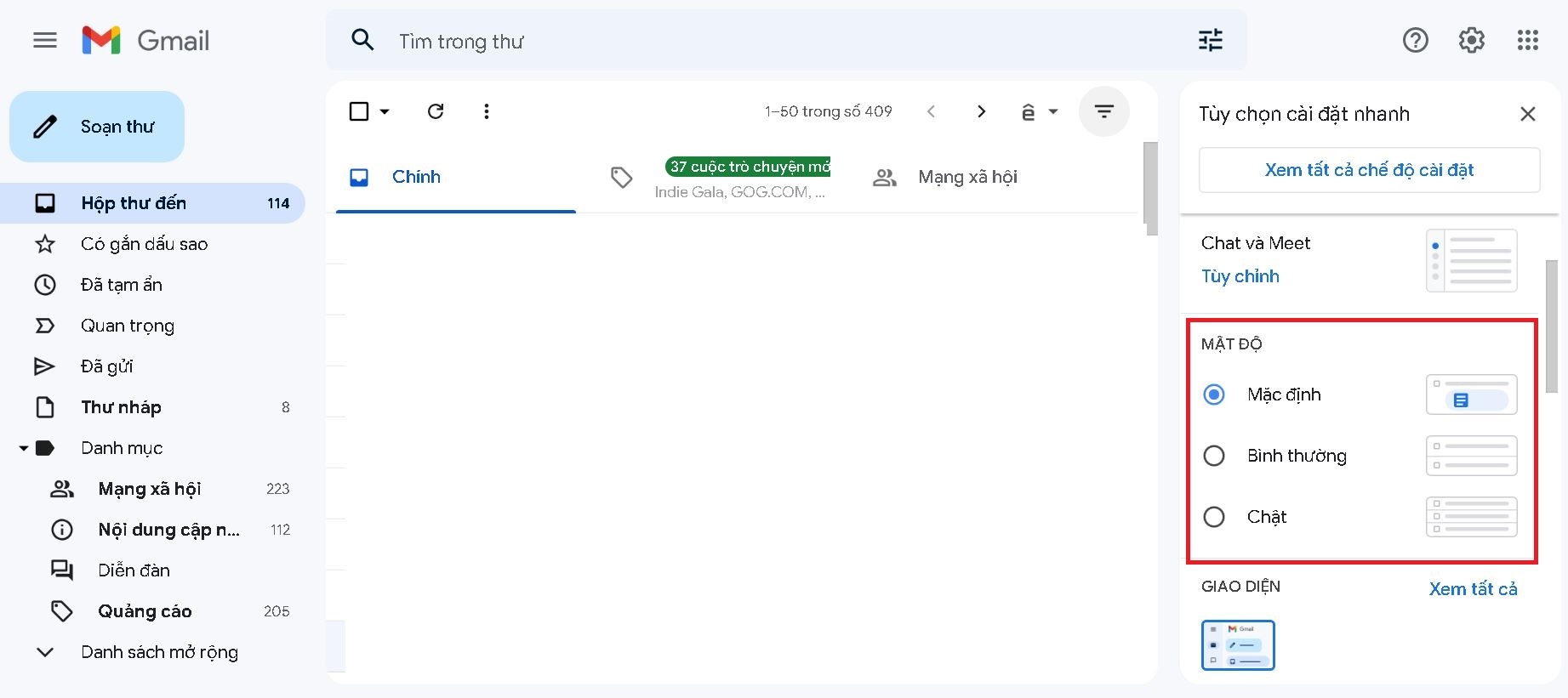The image size is (1568, 698).
Task: Open Hộp thư đến folder
Action: pos(152,203)
